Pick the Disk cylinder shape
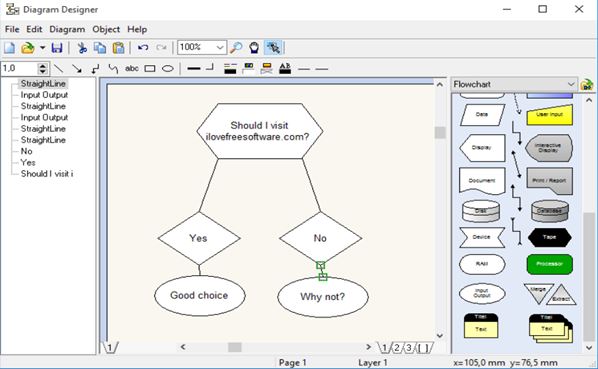The height and width of the screenshot is (369, 598). [x=481, y=211]
